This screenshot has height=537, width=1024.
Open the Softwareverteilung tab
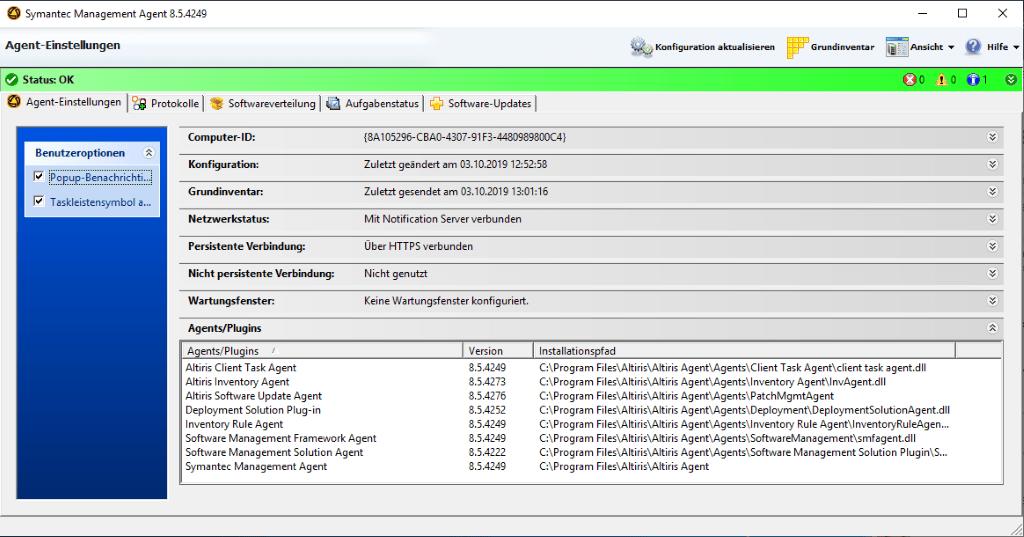[263, 103]
